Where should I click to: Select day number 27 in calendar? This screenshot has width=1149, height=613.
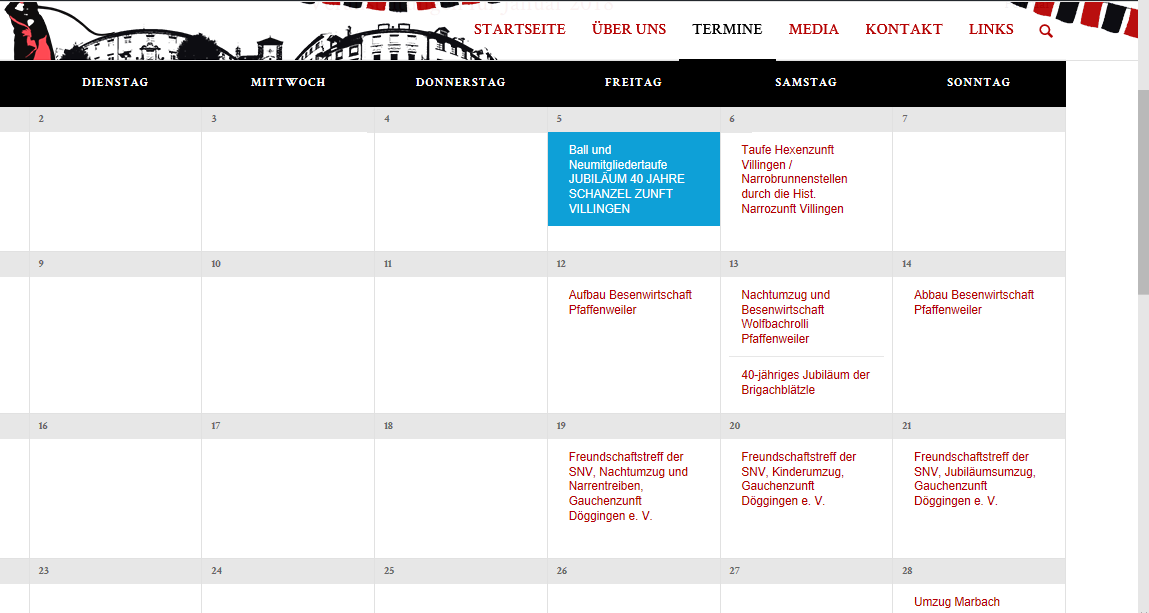735,571
